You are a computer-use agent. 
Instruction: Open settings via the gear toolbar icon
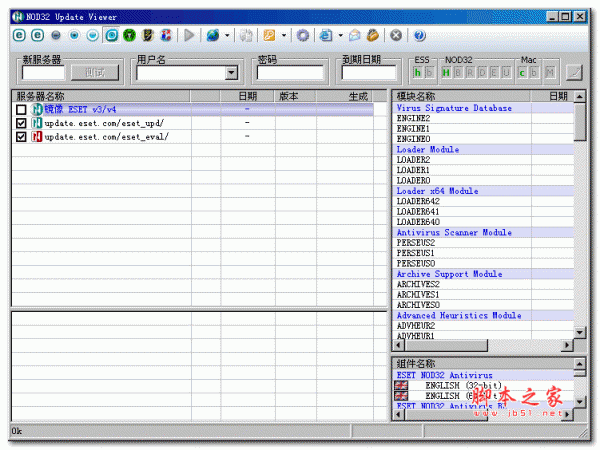[x=303, y=36]
